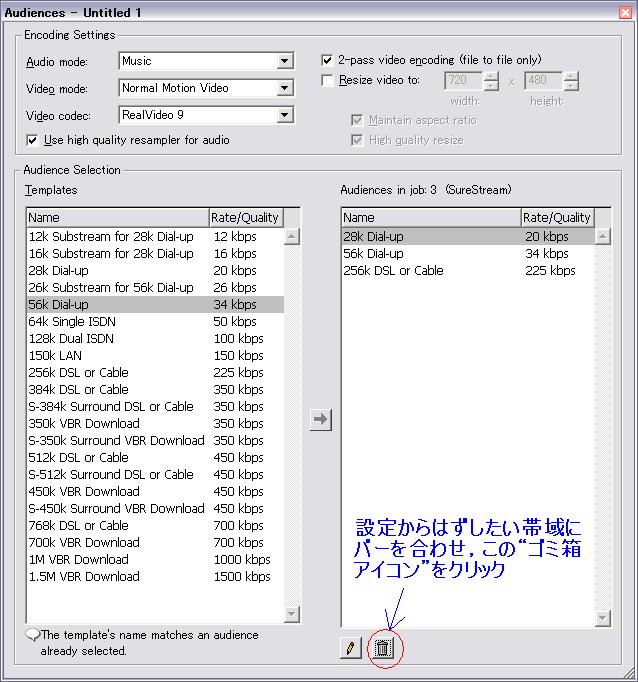The height and width of the screenshot is (682, 638).
Task: Click Templates list scroll down arrow
Action: tap(291, 614)
